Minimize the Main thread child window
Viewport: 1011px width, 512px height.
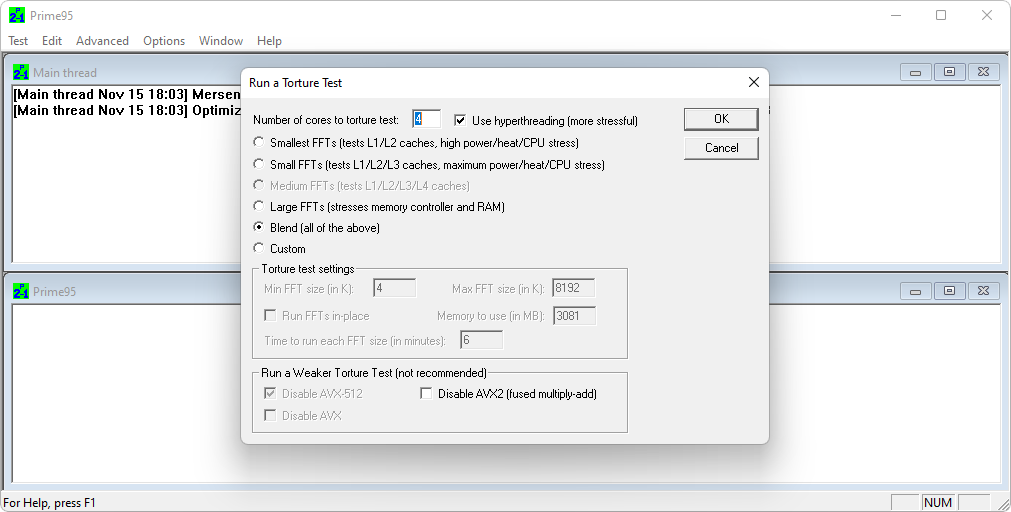[916, 72]
